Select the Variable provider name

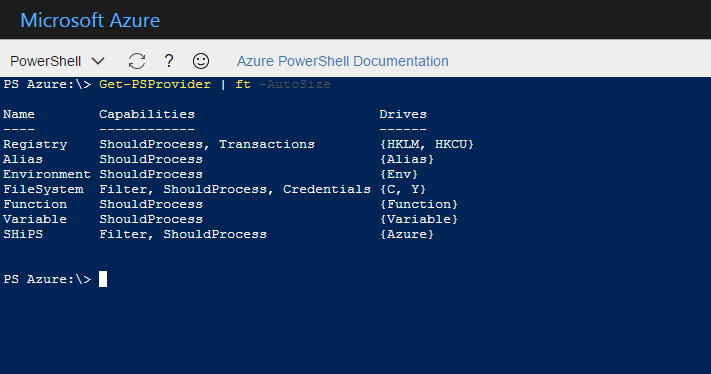(x=35, y=219)
